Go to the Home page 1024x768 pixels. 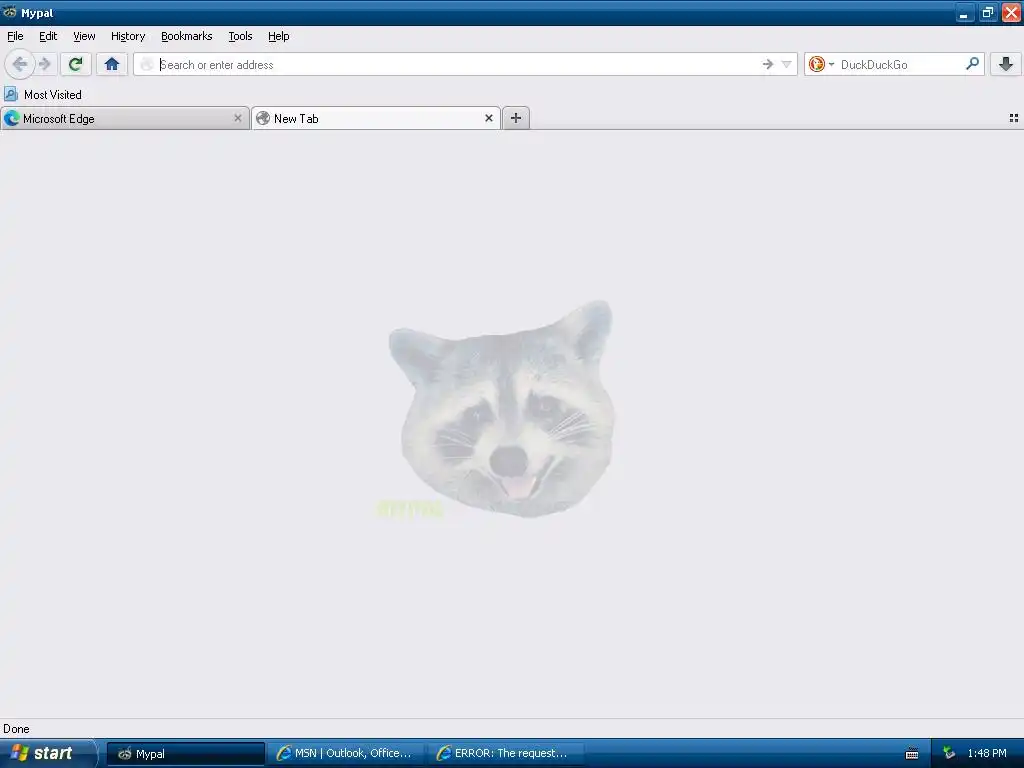(112, 64)
